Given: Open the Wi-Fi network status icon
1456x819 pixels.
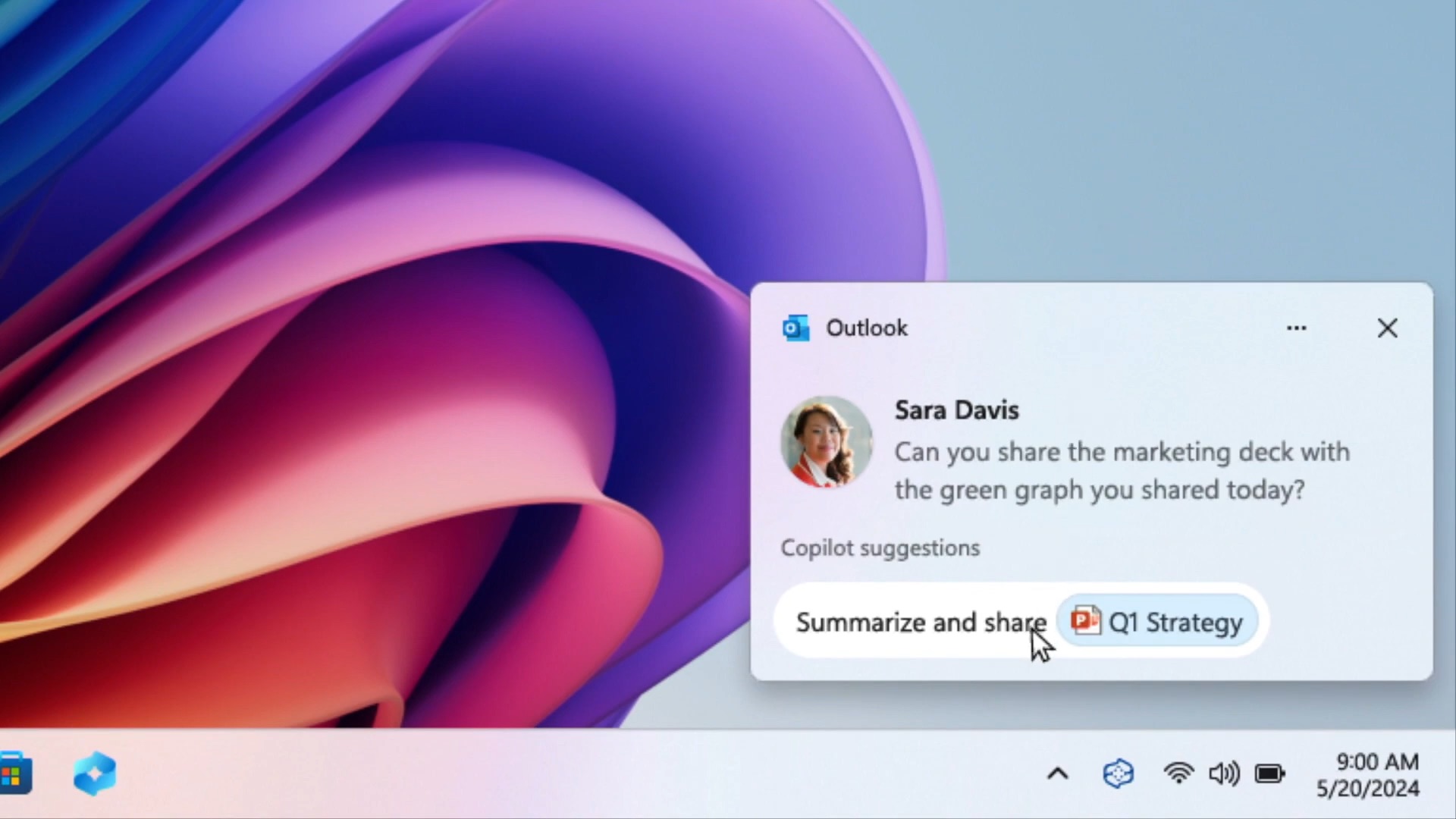Looking at the screenshot, I should point(1178,773).
